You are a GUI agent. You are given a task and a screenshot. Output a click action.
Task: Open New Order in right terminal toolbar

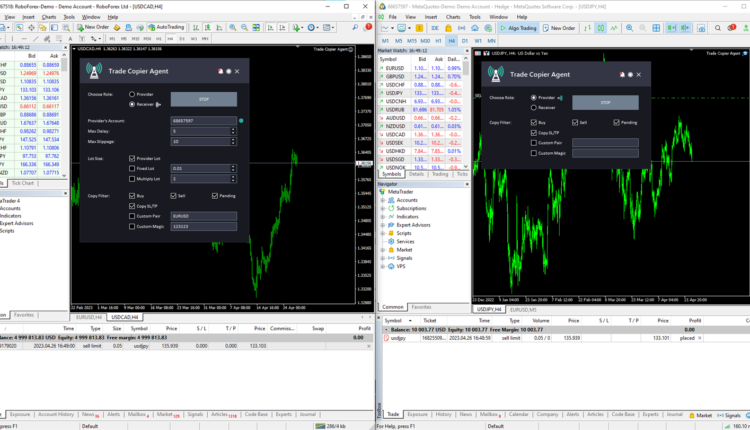[562, 28]
